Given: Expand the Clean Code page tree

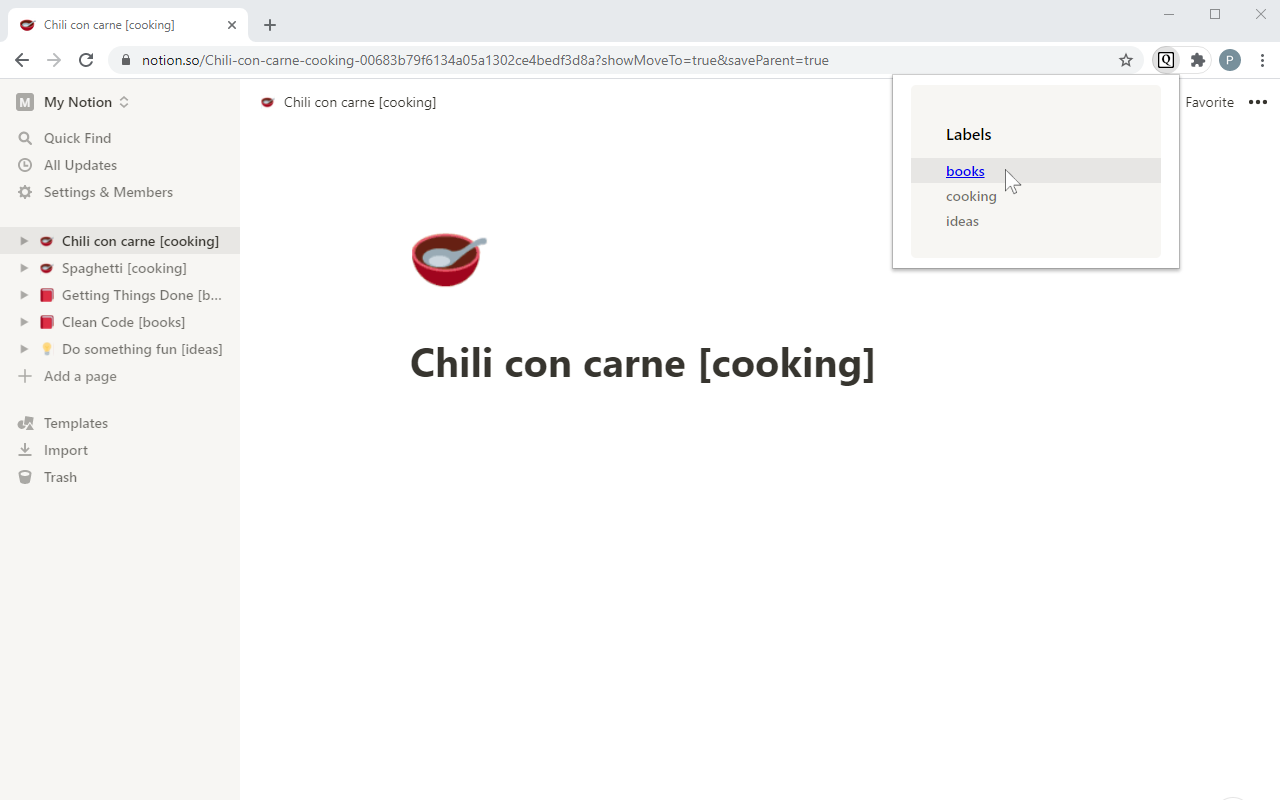Looking at the screenshot, I should coord(24,322).
